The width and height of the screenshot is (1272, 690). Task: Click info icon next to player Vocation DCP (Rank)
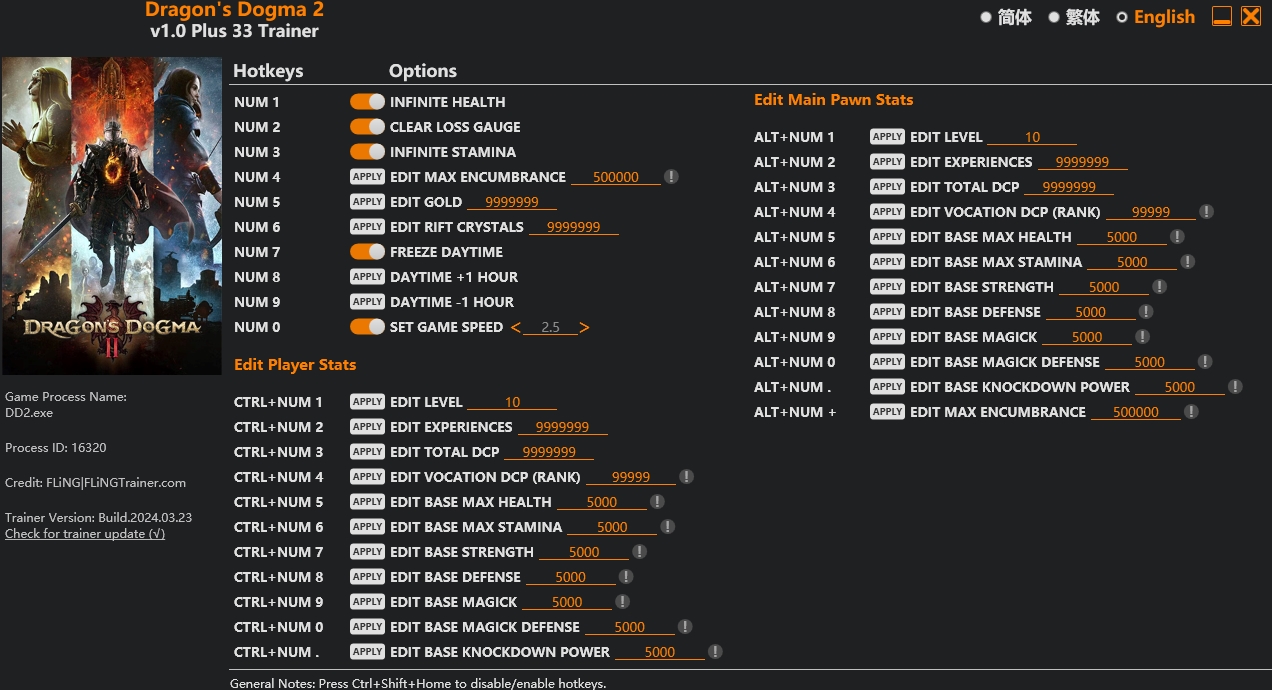686,477
